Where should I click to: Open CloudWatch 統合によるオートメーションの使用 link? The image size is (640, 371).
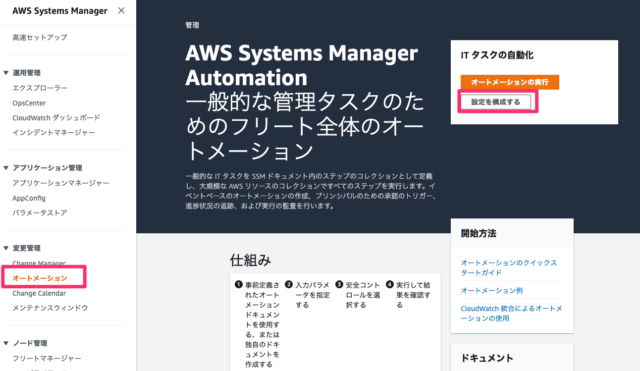point(511,313)
